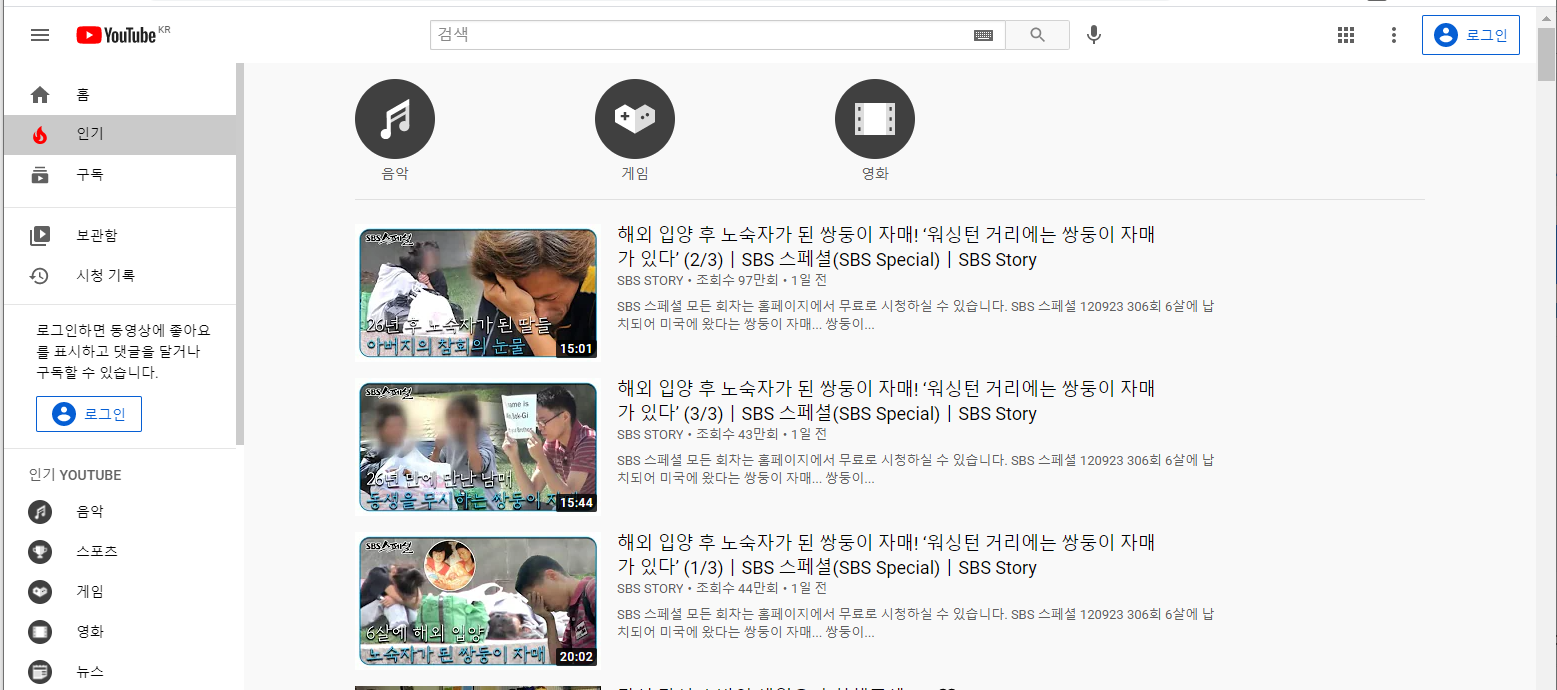Click the 20:02 duration badge
Image resolution: width=1557 pixels, height=690 pixels.
click(x=576, y=657)
